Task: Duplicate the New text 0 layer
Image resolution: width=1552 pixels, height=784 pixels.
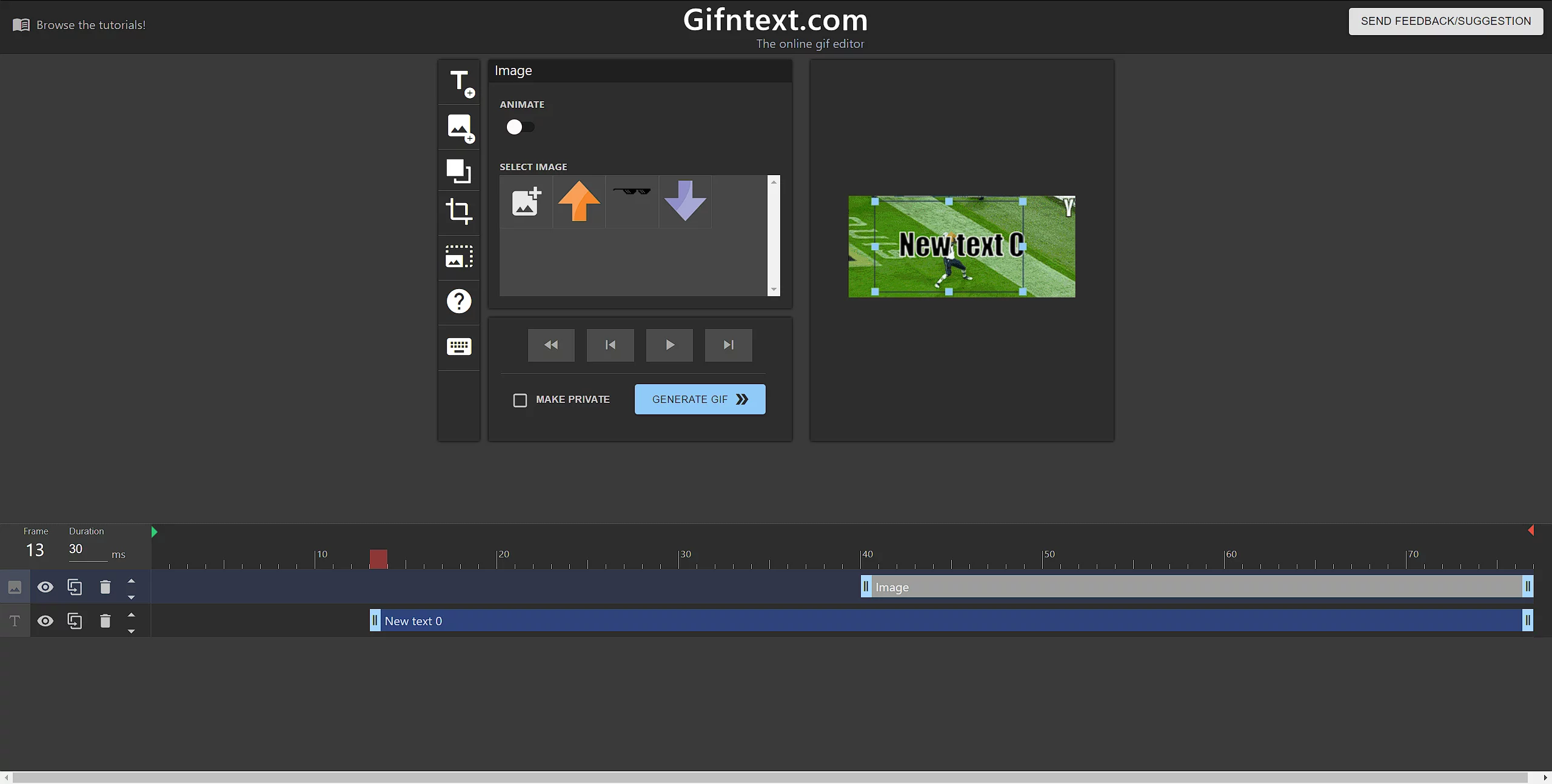Action: coord(75,621)
